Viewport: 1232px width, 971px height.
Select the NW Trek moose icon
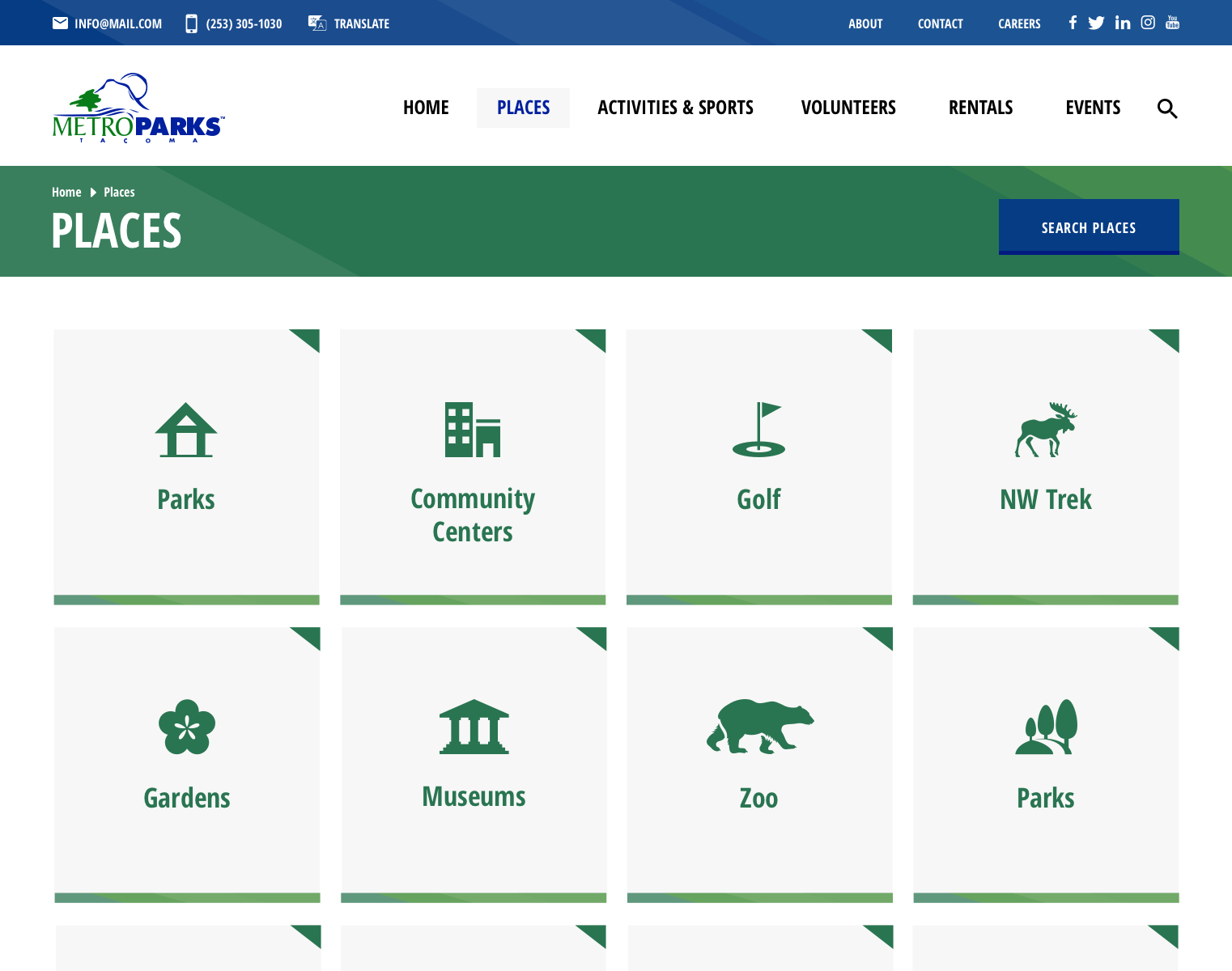1046,430
